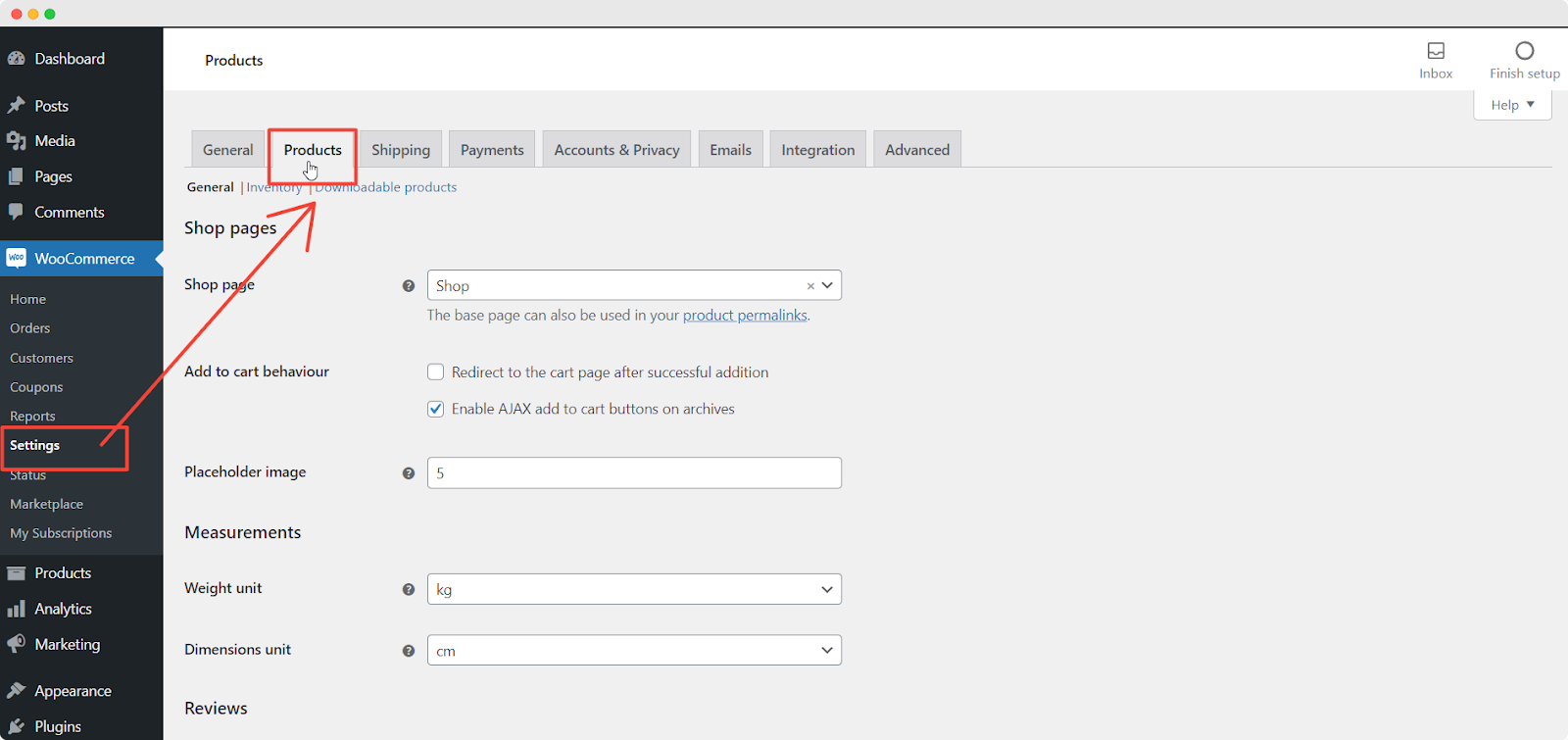The image size is (1568, 740).
Task: Clear the Shop page selection with x
Action: [810, 286]
